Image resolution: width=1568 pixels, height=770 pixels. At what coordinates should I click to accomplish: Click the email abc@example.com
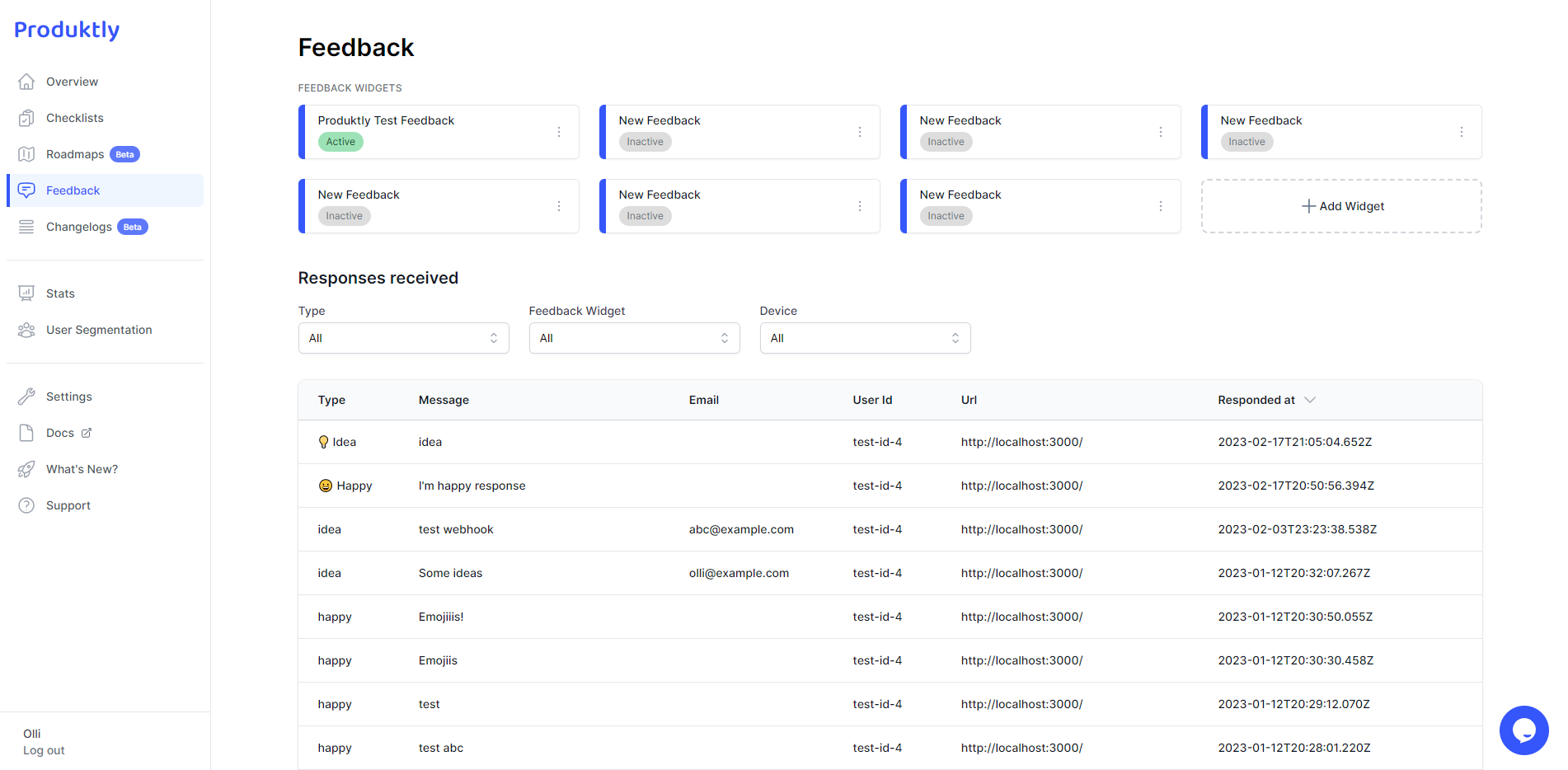[x=741, y=529]
